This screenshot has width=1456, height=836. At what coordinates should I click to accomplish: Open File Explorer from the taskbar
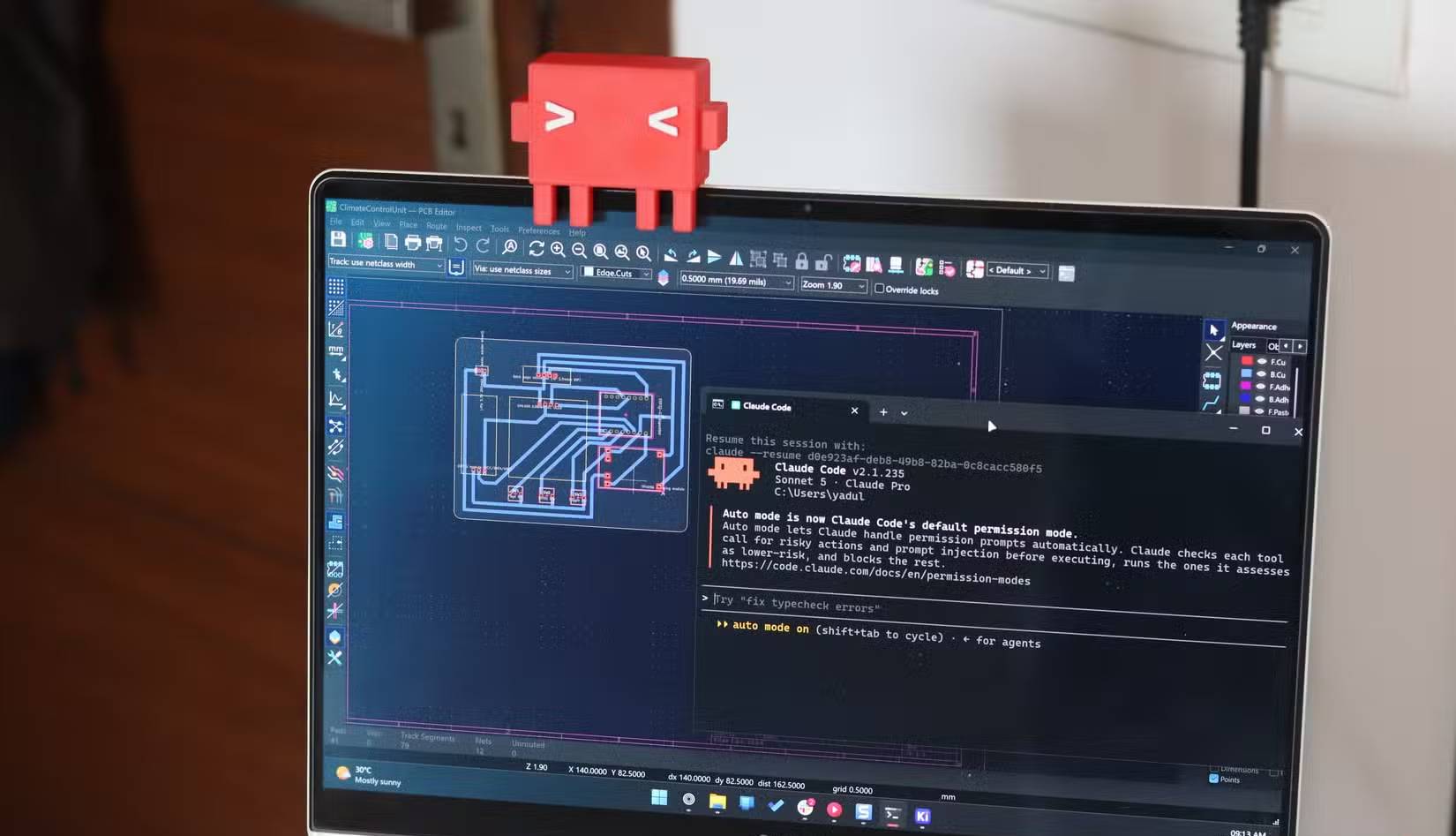(717, 802)
